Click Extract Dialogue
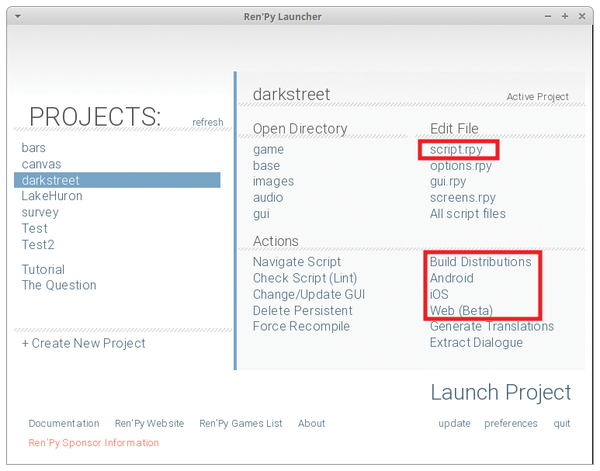Image resolution: width=600 pixels, height=471 pixels. click(476, 342)
